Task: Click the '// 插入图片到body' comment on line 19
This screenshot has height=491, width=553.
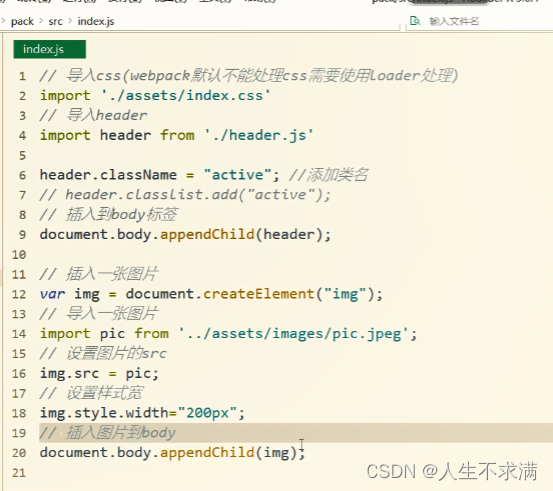Action: [108, 433]
